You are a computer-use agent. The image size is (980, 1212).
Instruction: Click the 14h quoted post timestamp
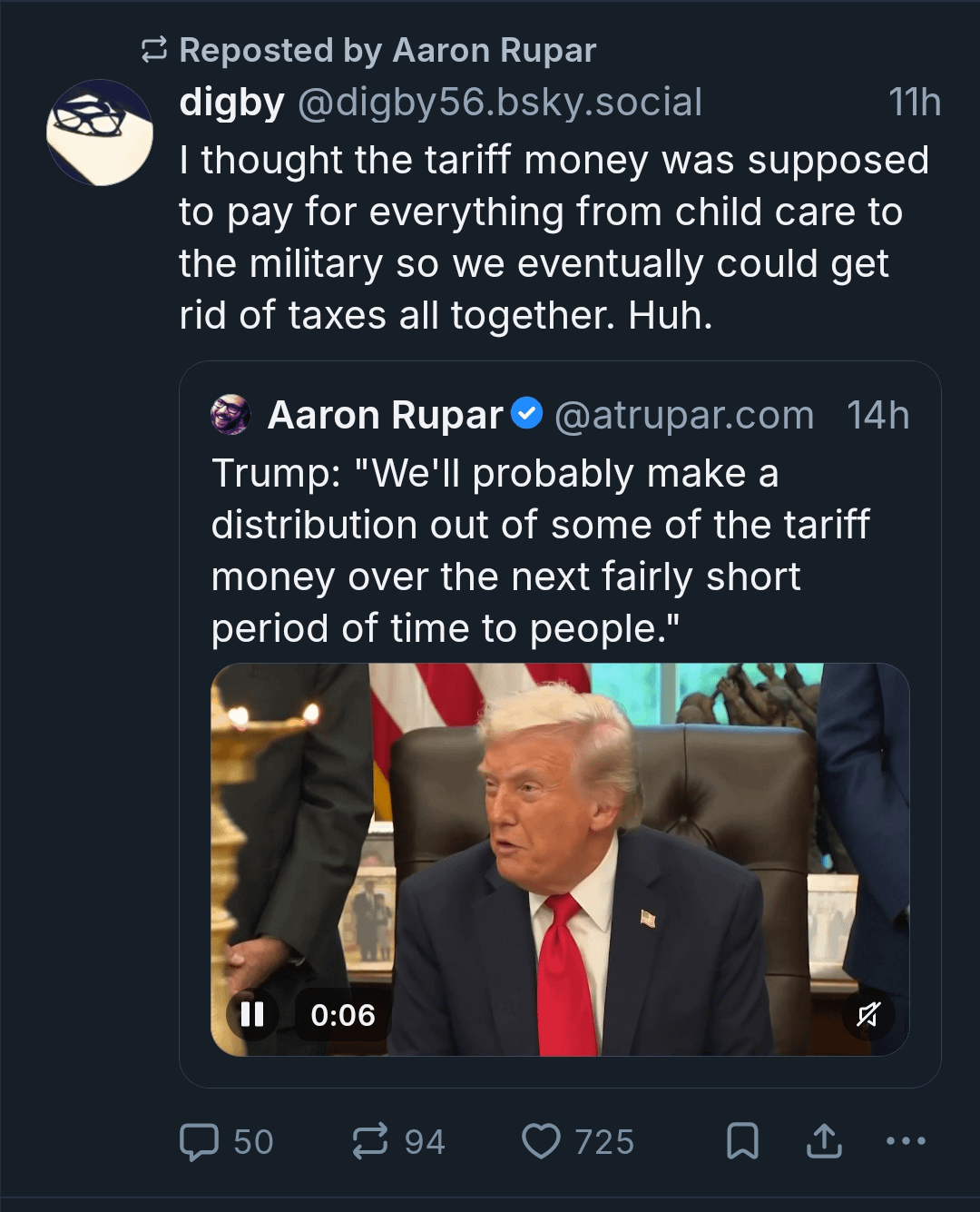877,415
